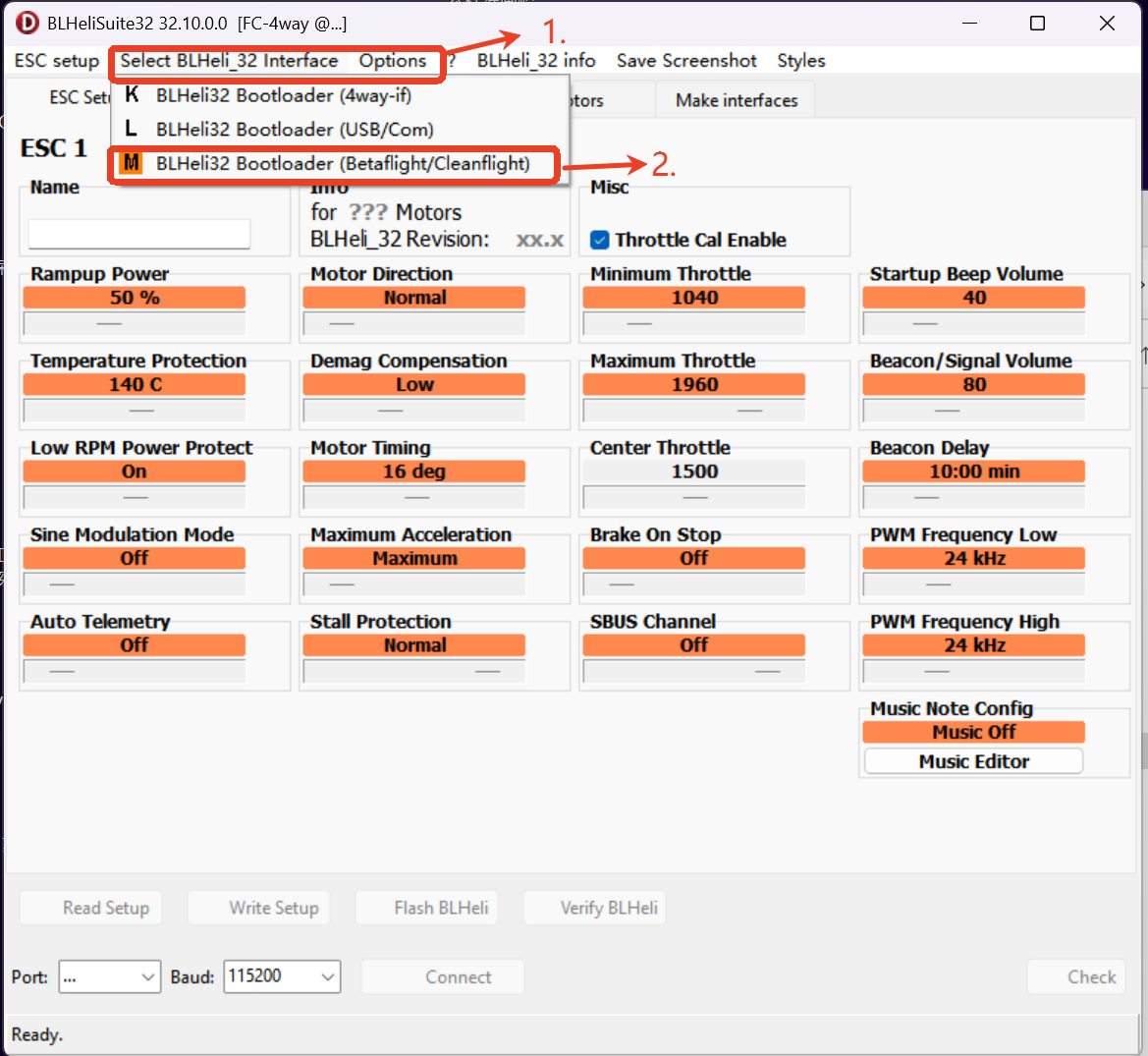Open the BLHeli_32 info menu
This screenshot has width=1148, height=1056.
(536, 61)
